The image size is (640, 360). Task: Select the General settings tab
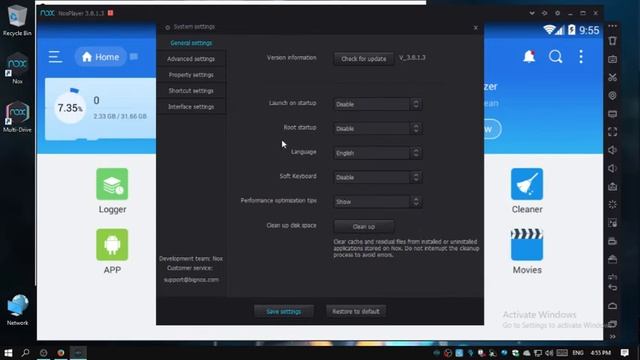coord(191,43)
